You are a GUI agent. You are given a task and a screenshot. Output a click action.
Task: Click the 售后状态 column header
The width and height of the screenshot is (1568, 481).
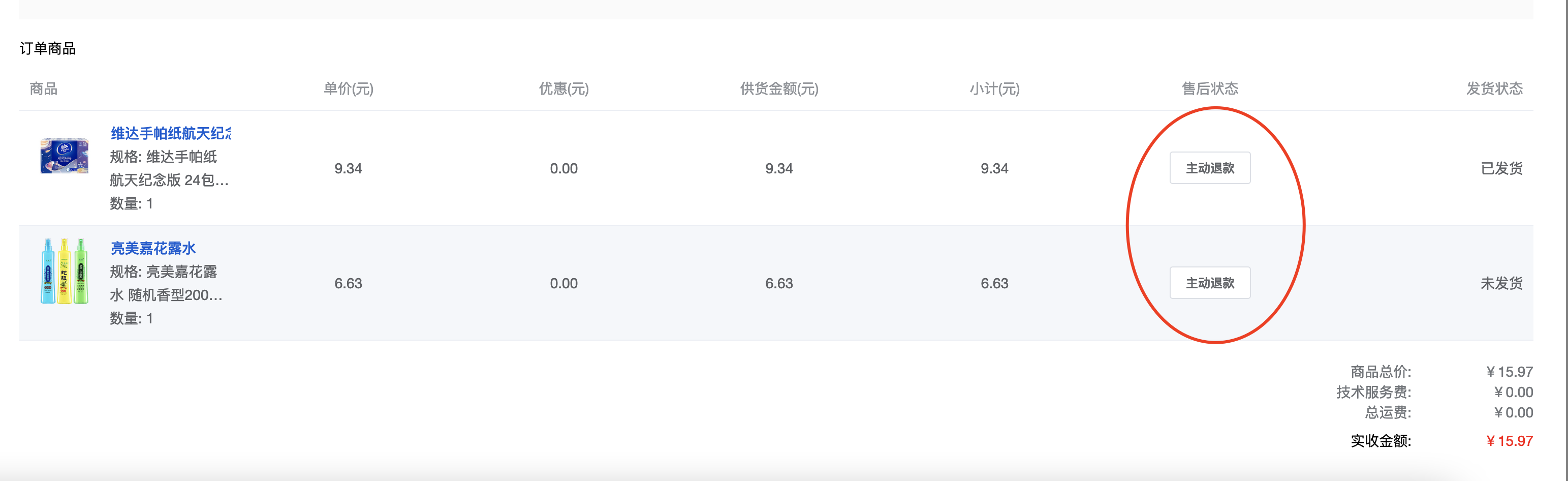point(1209,89)
